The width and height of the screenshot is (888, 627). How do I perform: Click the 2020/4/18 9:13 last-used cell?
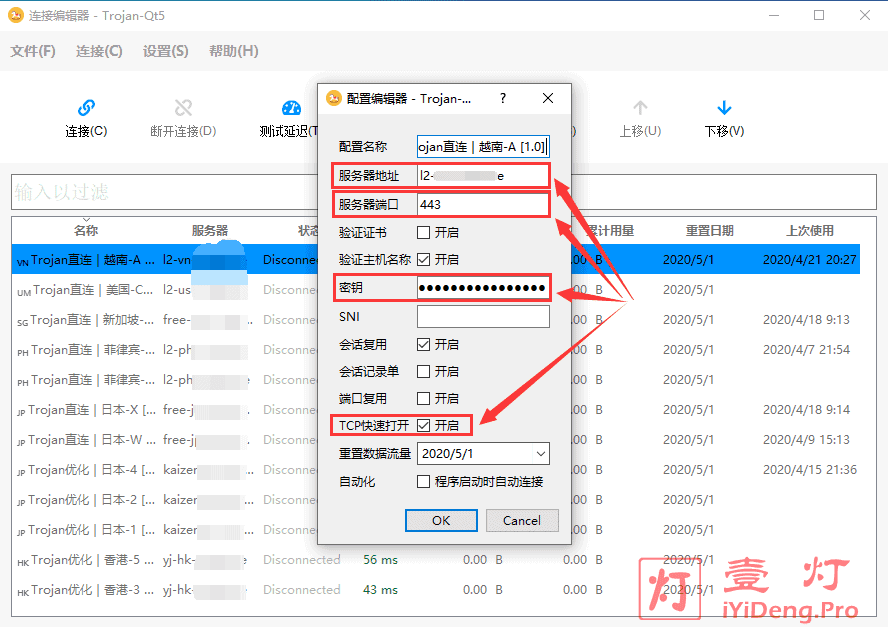point(806,320)
